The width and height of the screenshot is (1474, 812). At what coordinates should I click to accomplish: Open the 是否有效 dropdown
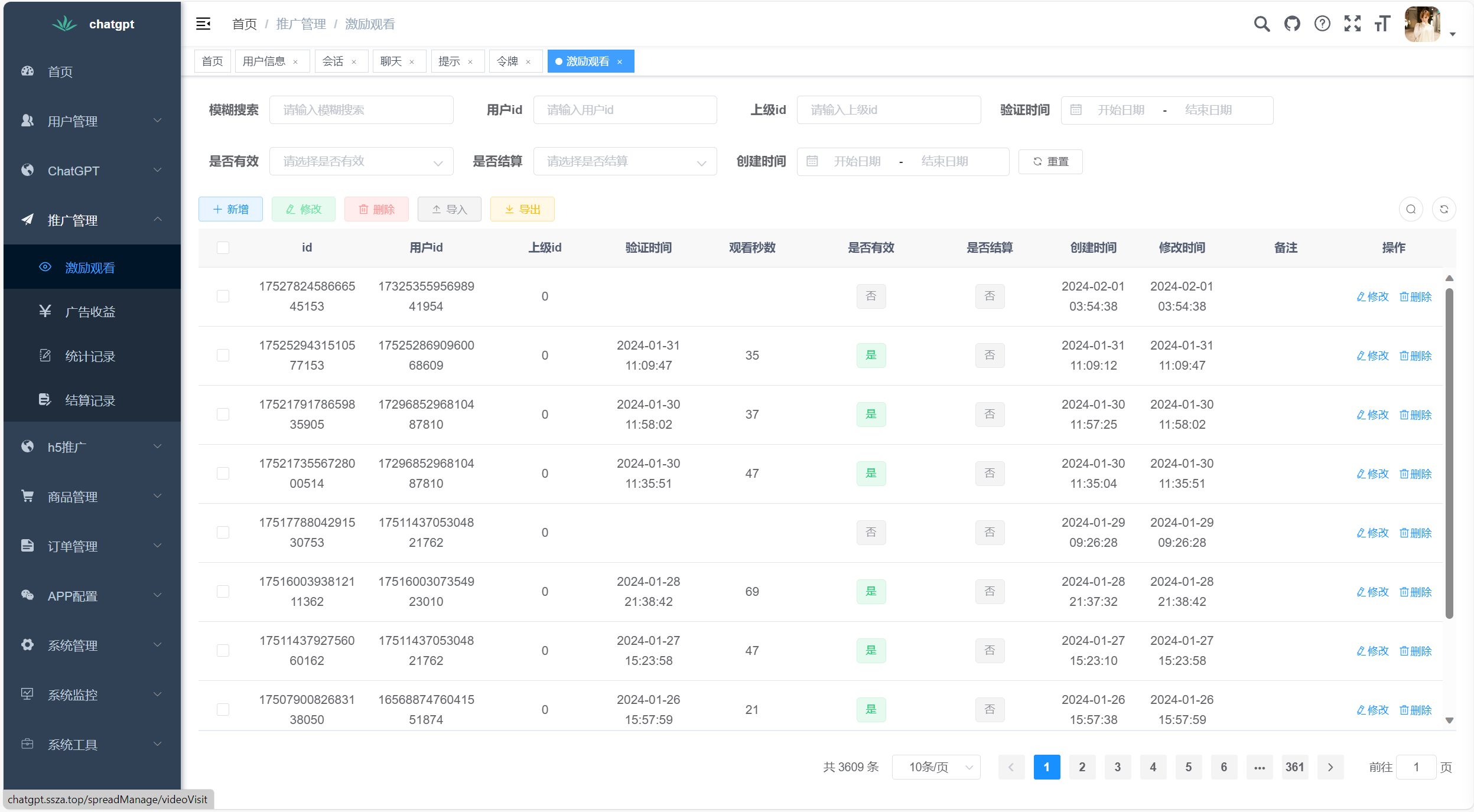pos(362,161)
